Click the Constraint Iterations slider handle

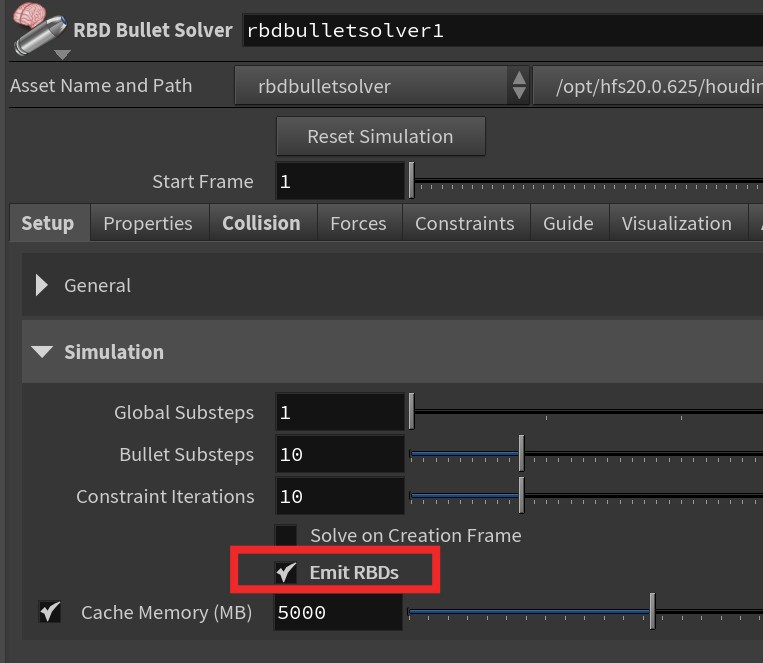tap(522, 496)
